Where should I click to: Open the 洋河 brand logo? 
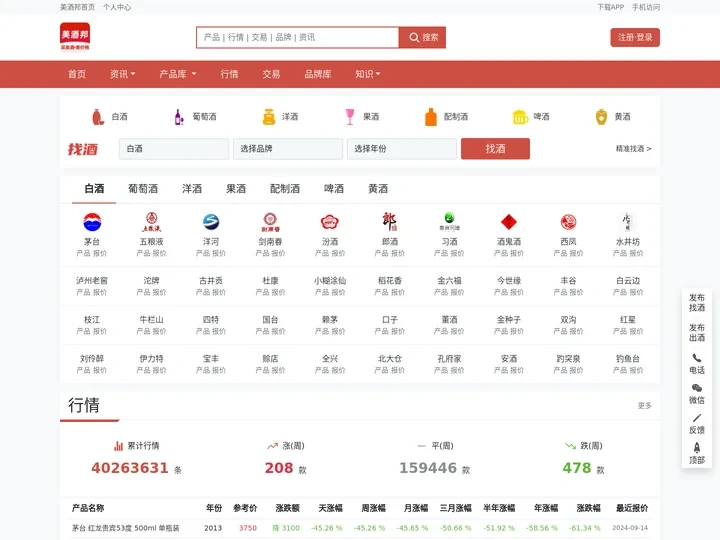(211, 222)
